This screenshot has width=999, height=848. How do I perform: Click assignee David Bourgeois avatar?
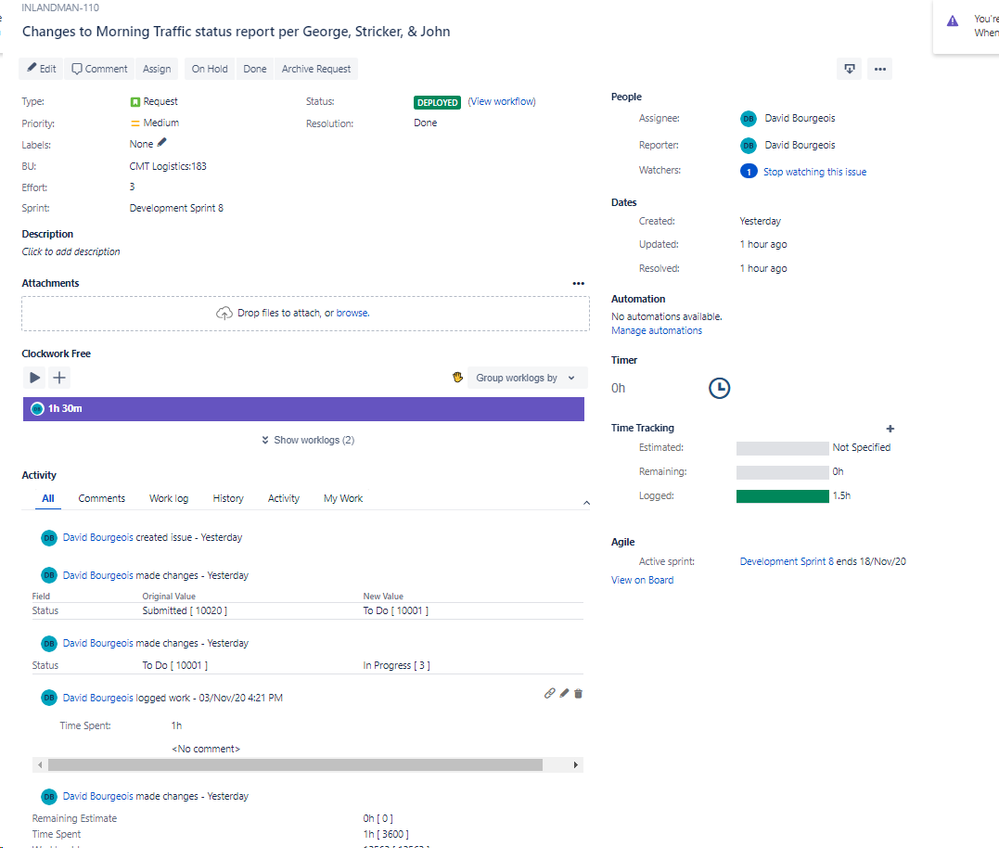749,119
